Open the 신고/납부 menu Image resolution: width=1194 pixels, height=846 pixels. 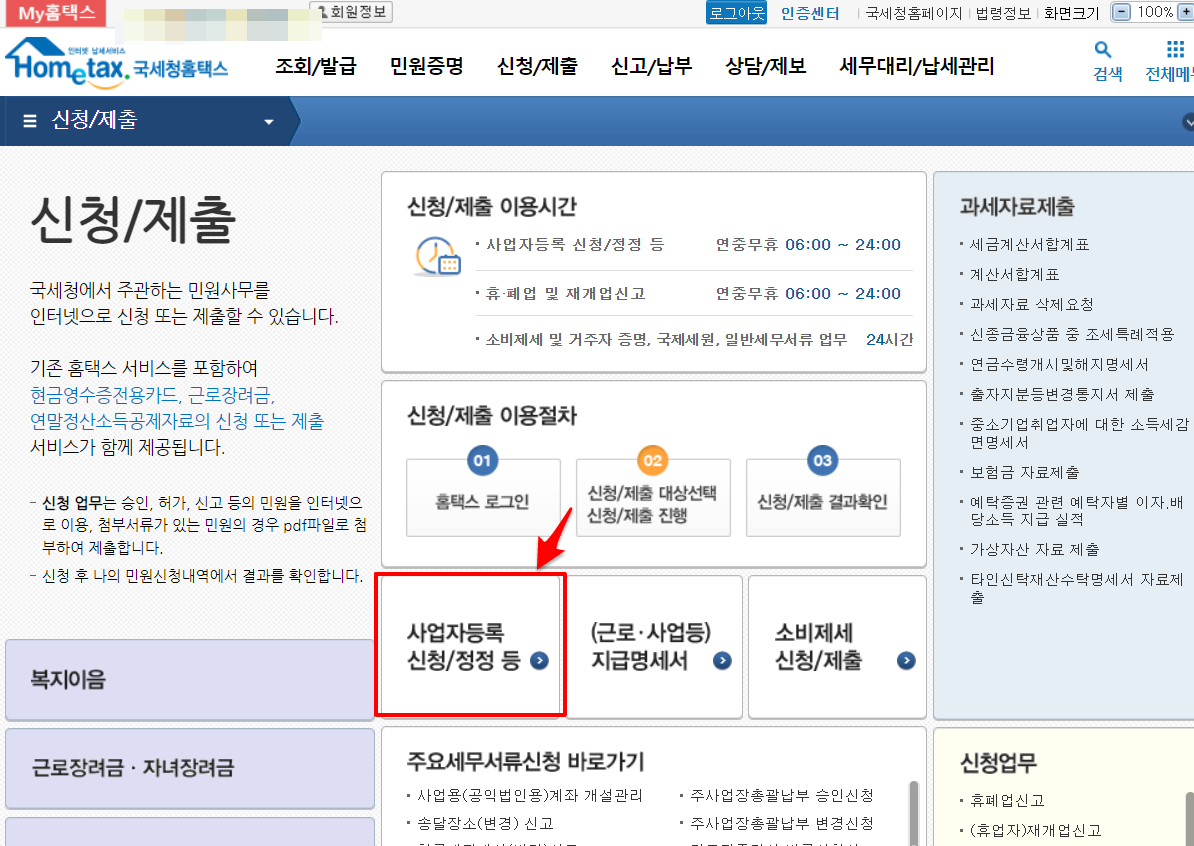(x=651, y=66)
